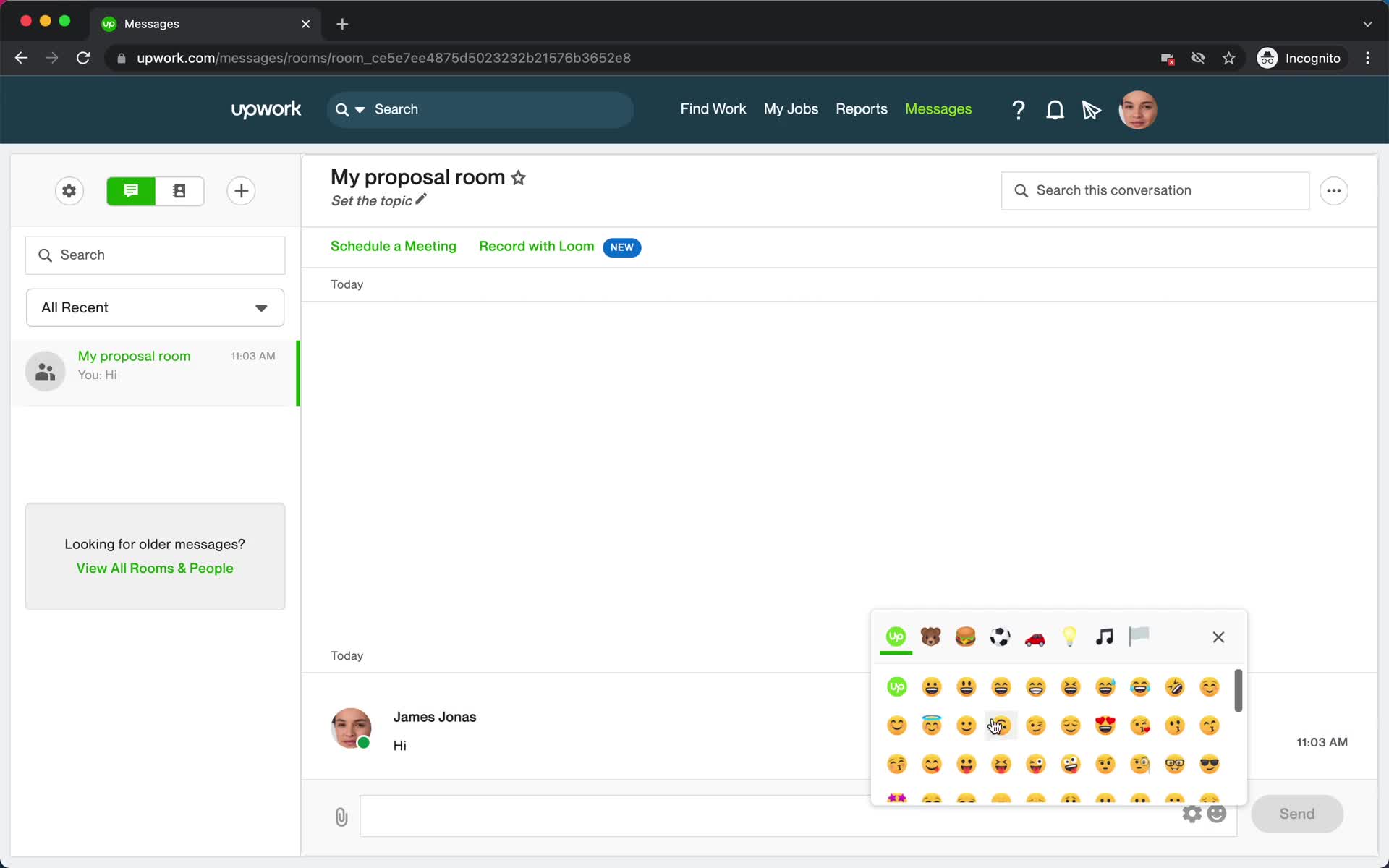
Task: Insert the nerd glasses emoji
Action: coord(1175,764)
